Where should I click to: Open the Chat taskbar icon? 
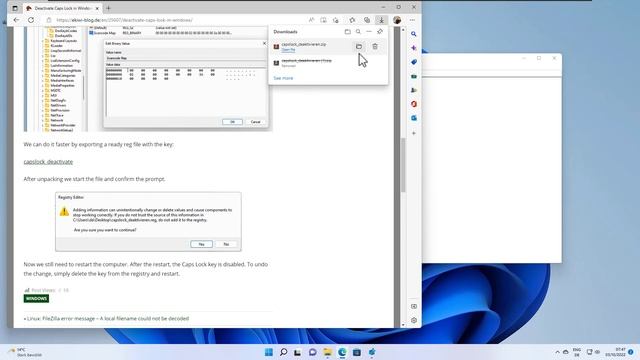point(313,352)
